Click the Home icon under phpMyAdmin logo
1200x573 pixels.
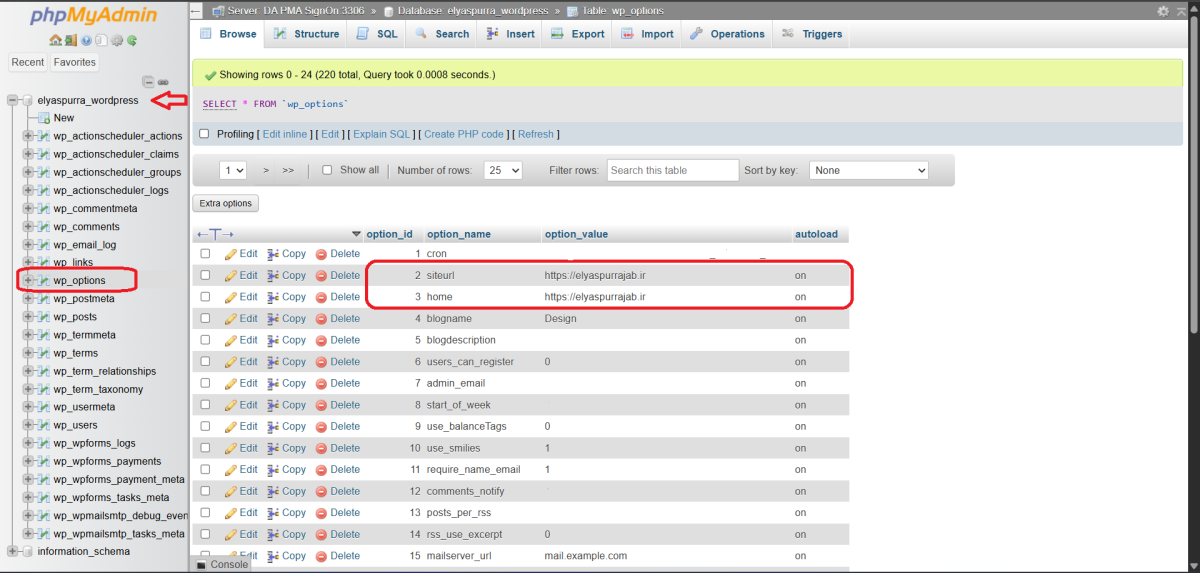(56, 41)
